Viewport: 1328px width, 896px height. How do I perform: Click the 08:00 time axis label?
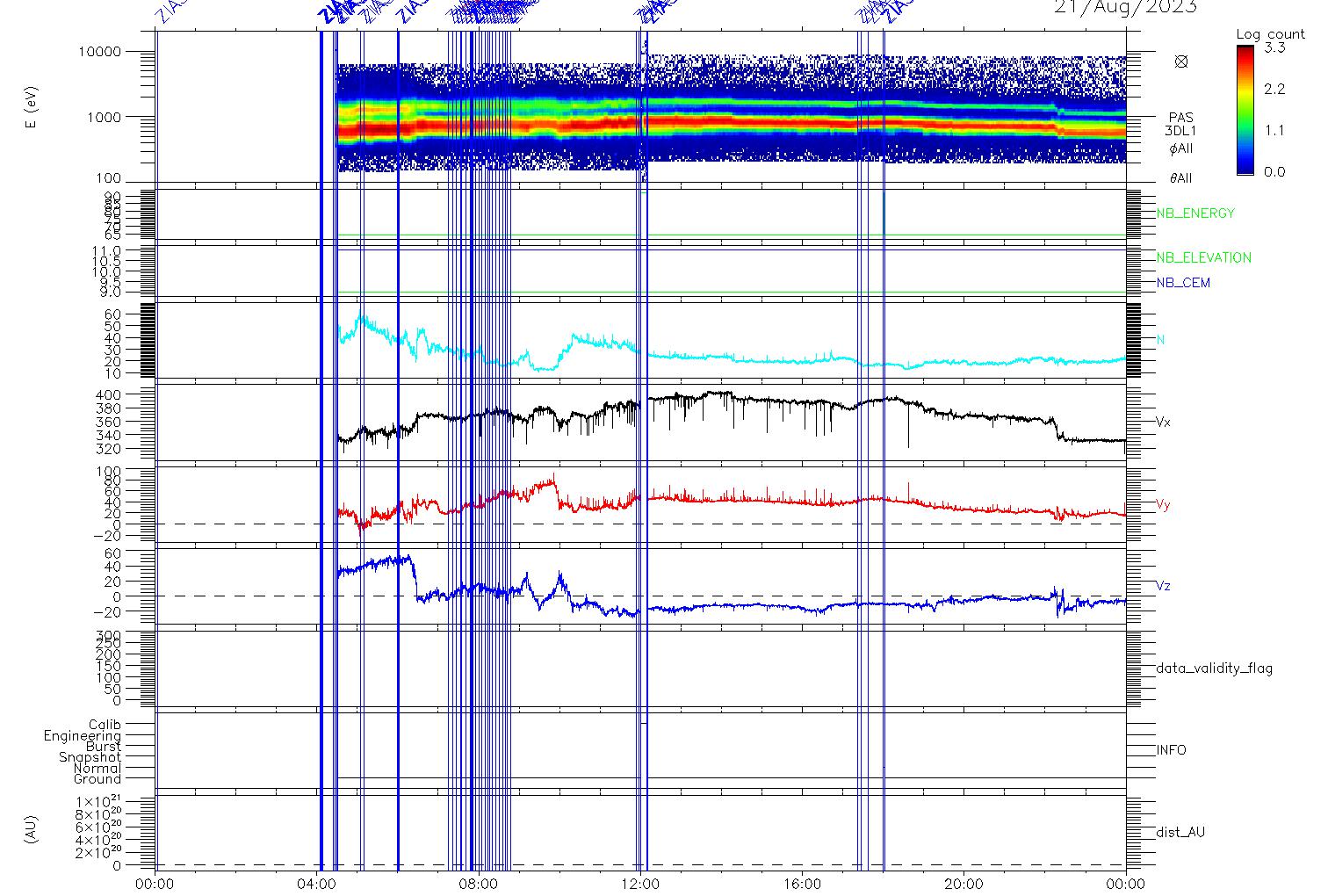(x=480, y=884)
